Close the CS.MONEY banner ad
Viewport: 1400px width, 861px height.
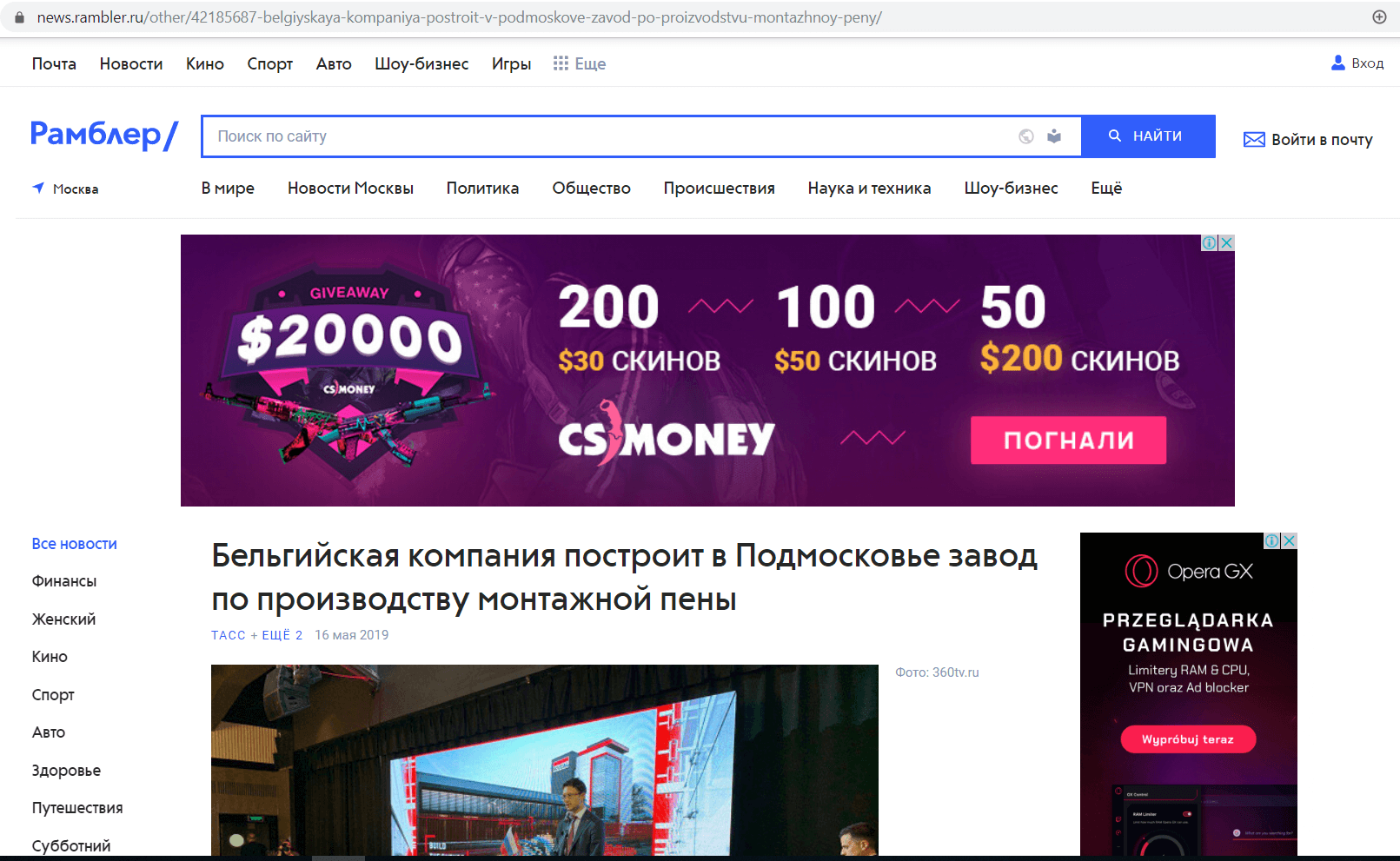point(1226,243)
